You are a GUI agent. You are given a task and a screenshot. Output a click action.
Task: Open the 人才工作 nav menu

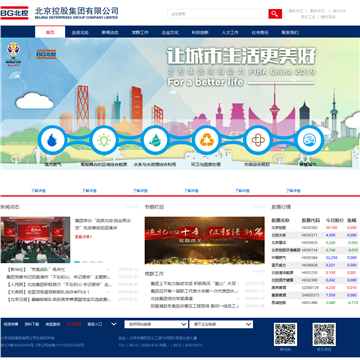click(230, 33)
